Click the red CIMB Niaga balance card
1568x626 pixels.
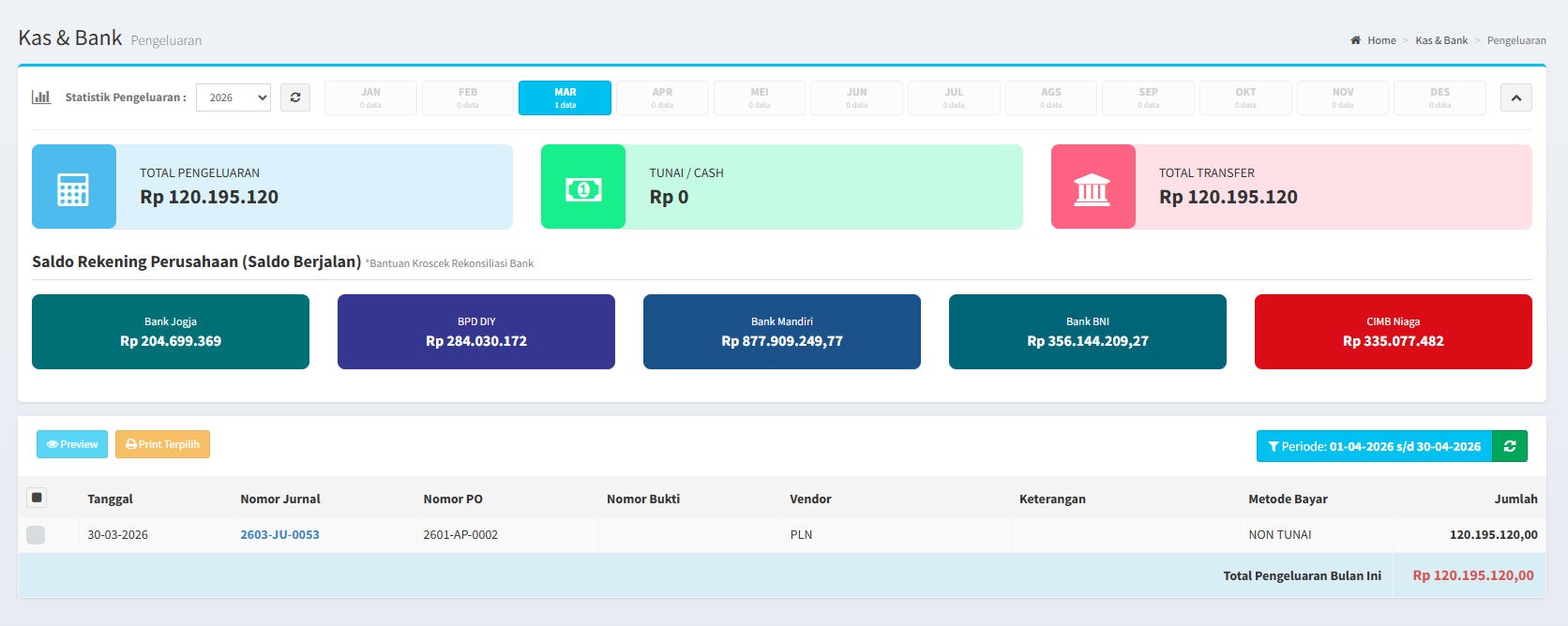tap(1393, 332)
